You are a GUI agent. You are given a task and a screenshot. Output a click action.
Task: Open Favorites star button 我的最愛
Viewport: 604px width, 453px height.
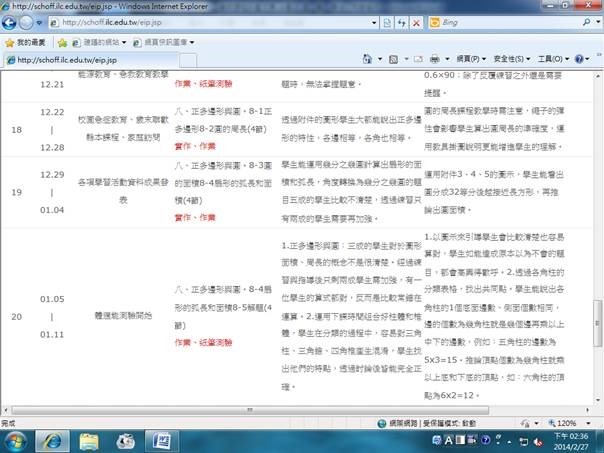[24, 42]
